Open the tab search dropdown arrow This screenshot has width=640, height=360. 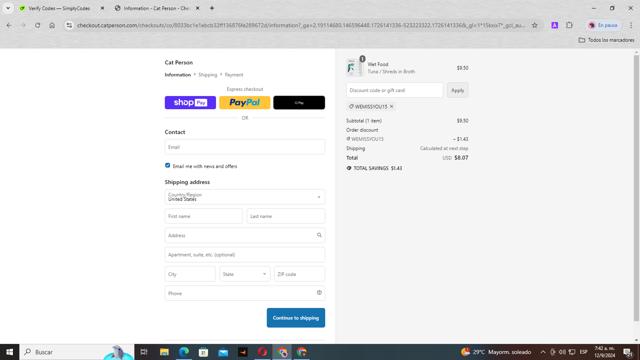8,8
